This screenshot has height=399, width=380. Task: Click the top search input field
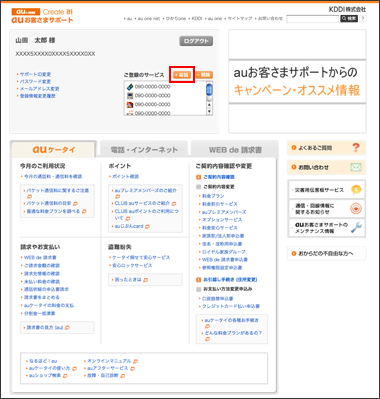313,19
